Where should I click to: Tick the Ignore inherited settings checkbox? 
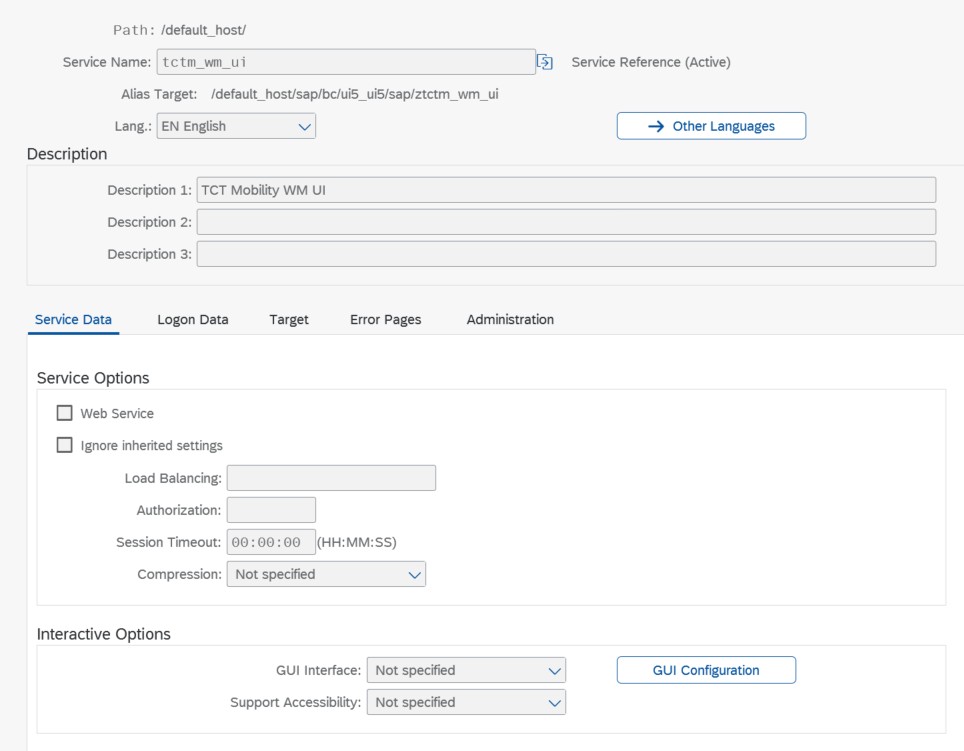pos(65,445)
